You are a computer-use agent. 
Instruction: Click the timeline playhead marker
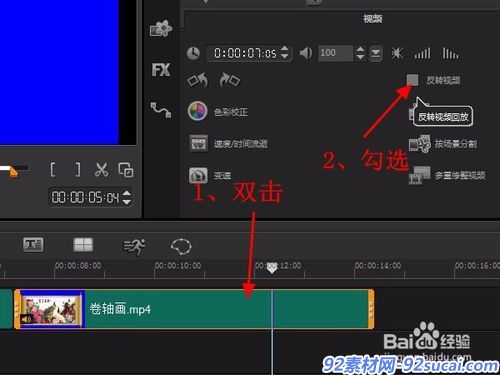pos(272,268)
